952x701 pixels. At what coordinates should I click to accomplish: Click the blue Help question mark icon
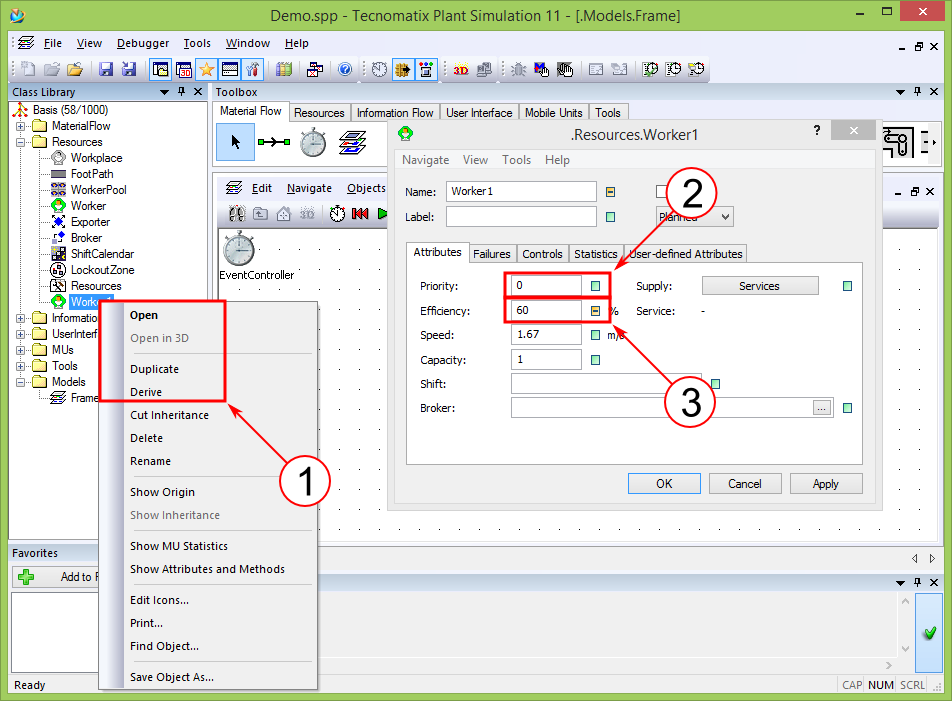pos(345,69)
